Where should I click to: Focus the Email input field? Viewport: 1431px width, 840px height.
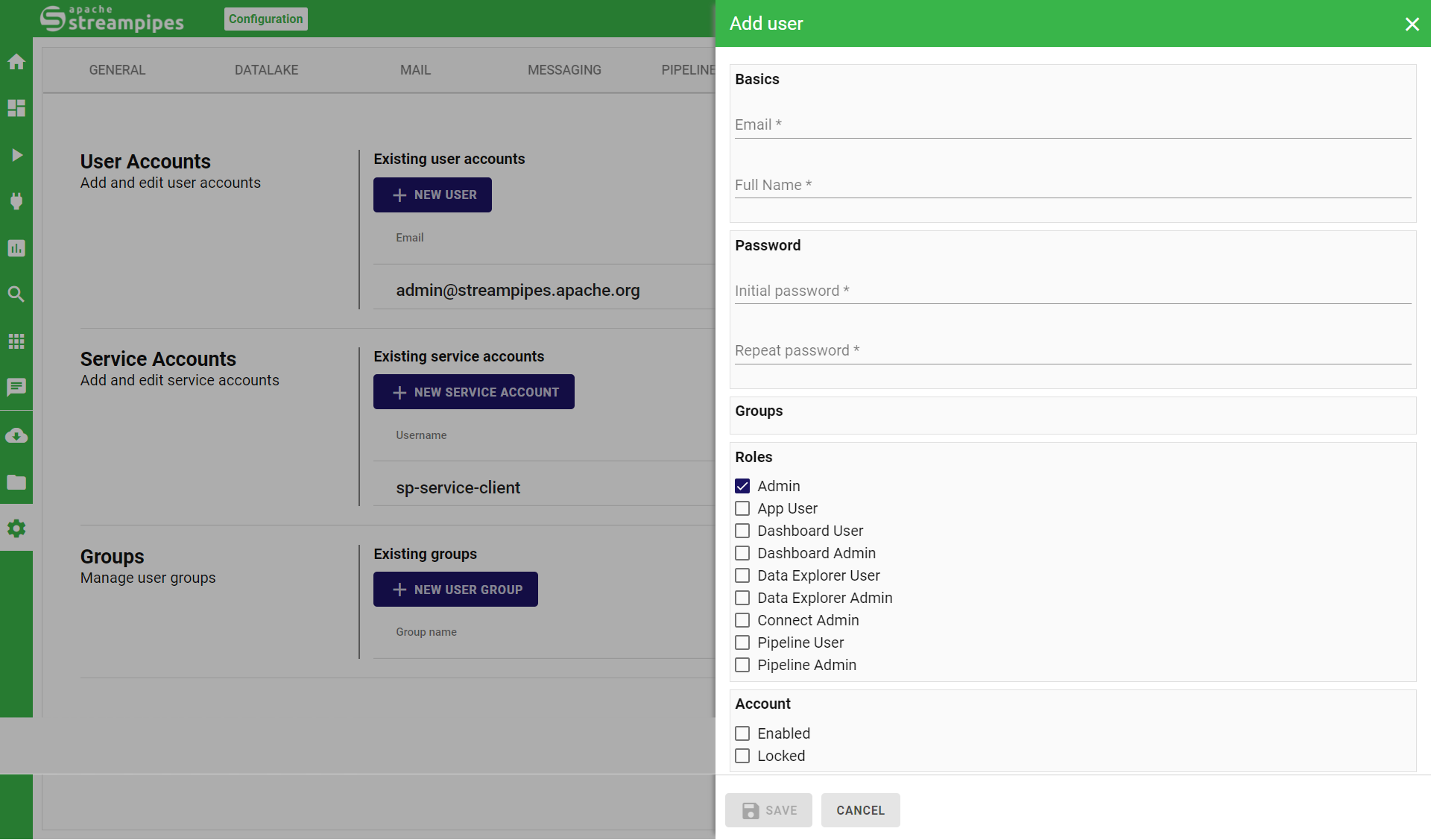click(x=1073, y=125)
